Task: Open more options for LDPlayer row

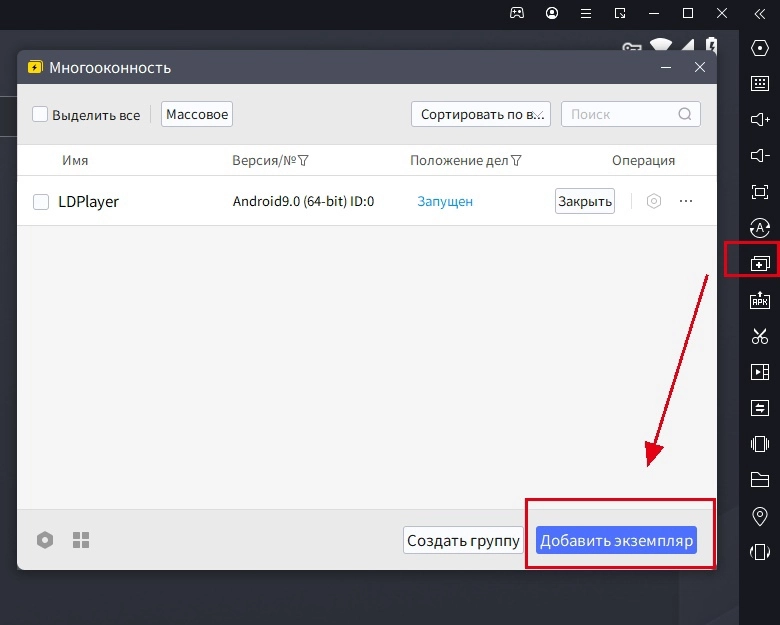Action: 686,201
